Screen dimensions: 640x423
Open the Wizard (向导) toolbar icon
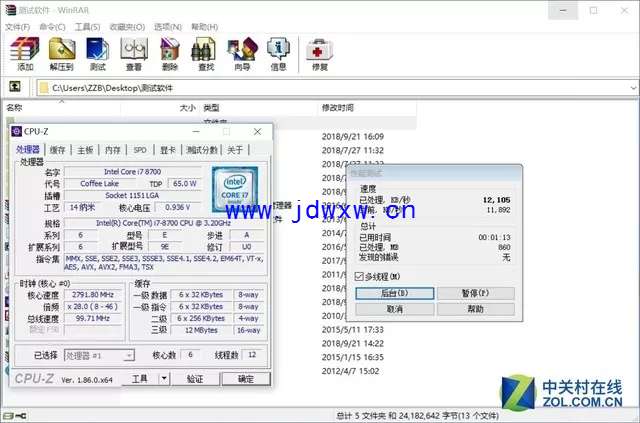pyautogui.click(x=242, y=53)
